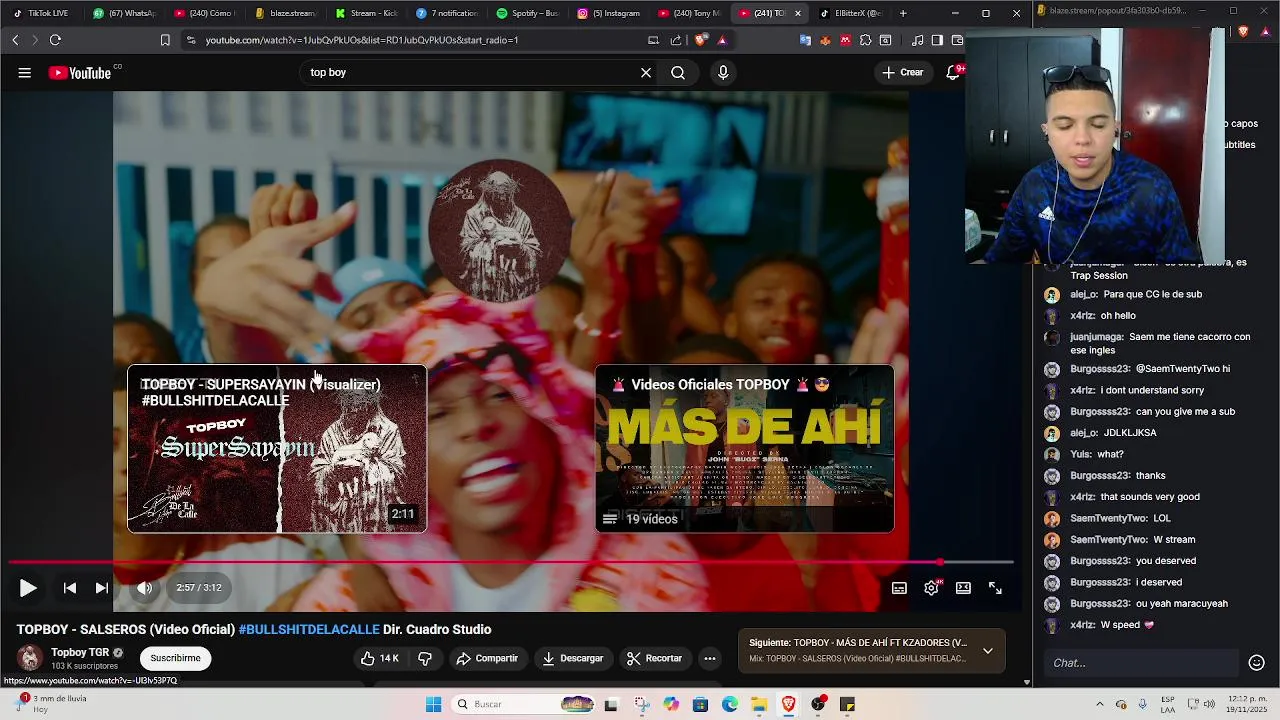The image size is (1280, 720).
Task: Play the paused video
Action: (x=28, y=588)
